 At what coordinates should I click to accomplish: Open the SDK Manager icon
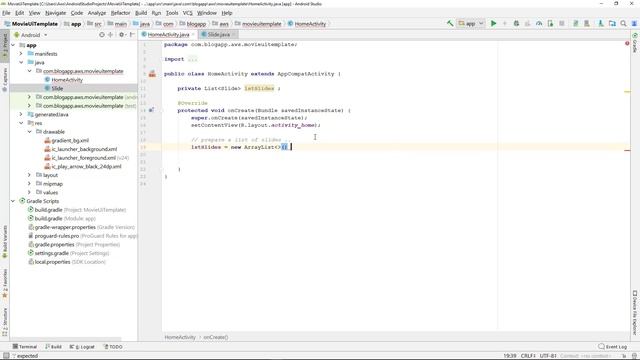(587, 24)
